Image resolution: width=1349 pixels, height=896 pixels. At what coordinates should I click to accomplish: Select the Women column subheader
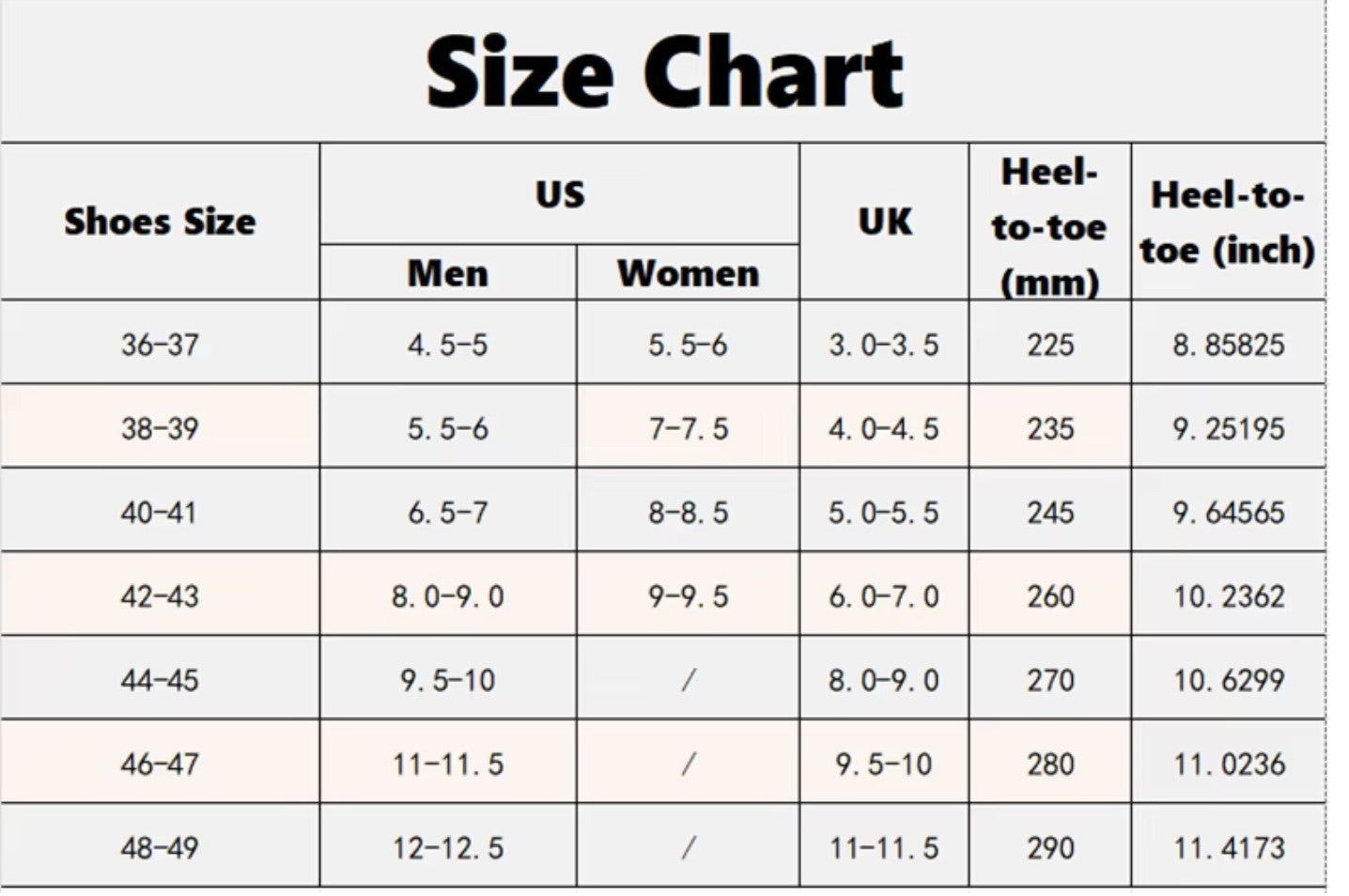[688, 273]
